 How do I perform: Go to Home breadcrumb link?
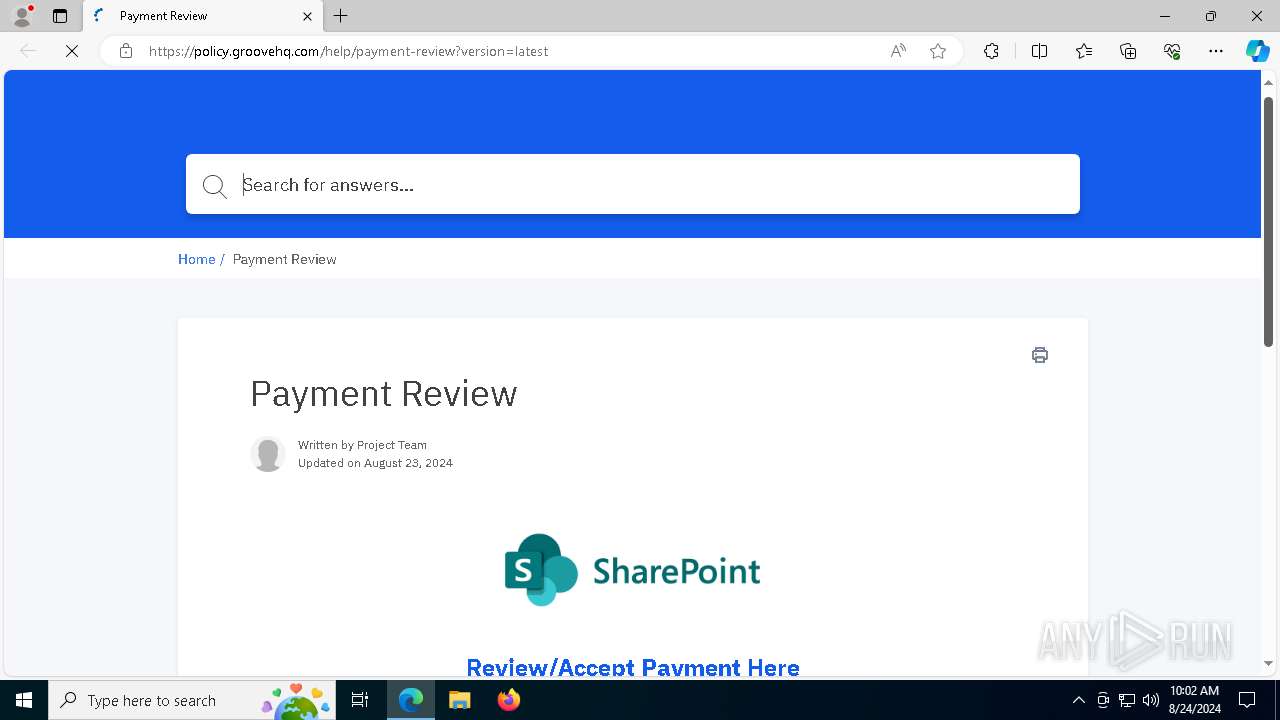[x=197, y=259]
